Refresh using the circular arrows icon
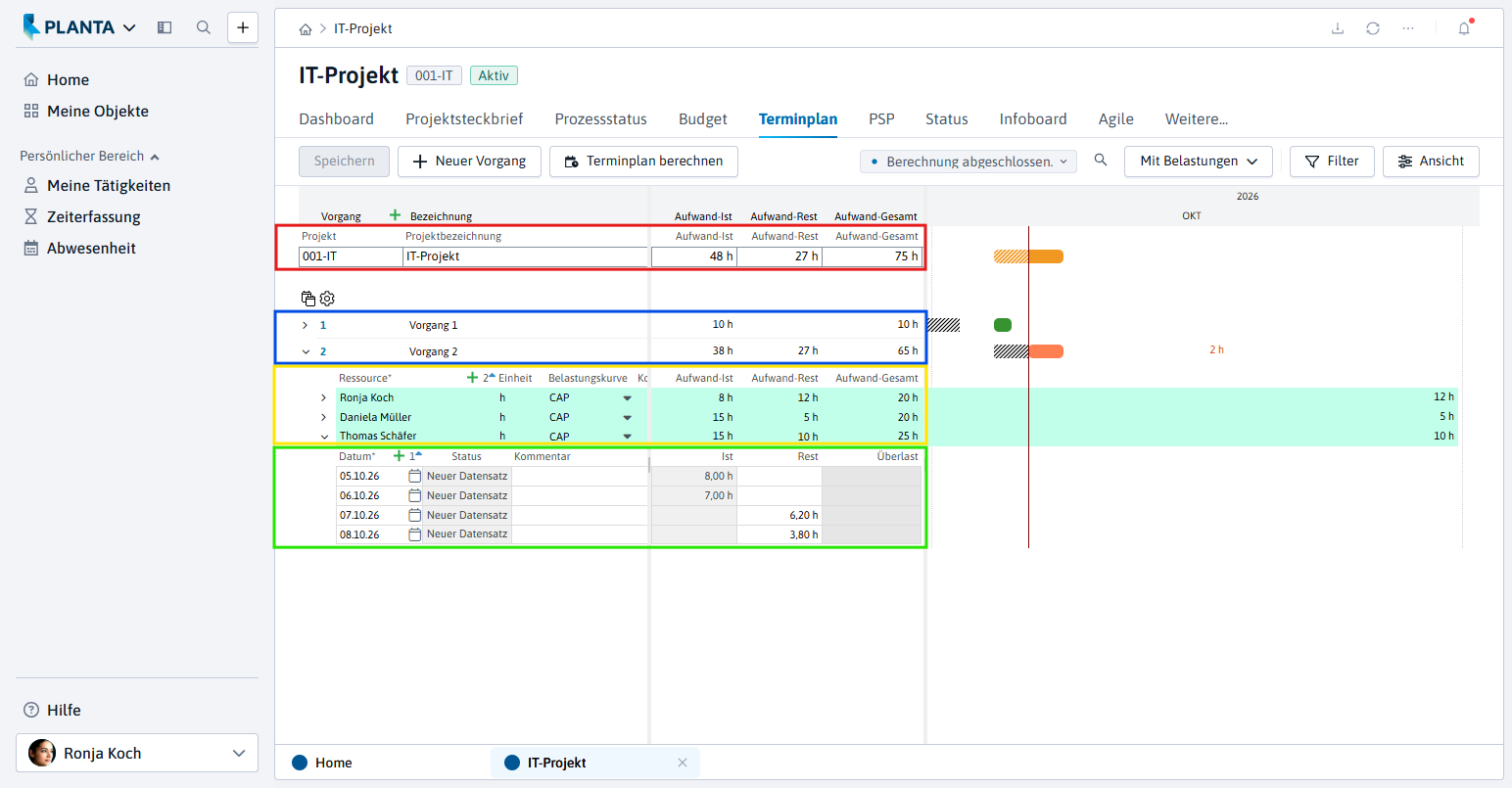The image size is (1512, 788). (1373, 28)
